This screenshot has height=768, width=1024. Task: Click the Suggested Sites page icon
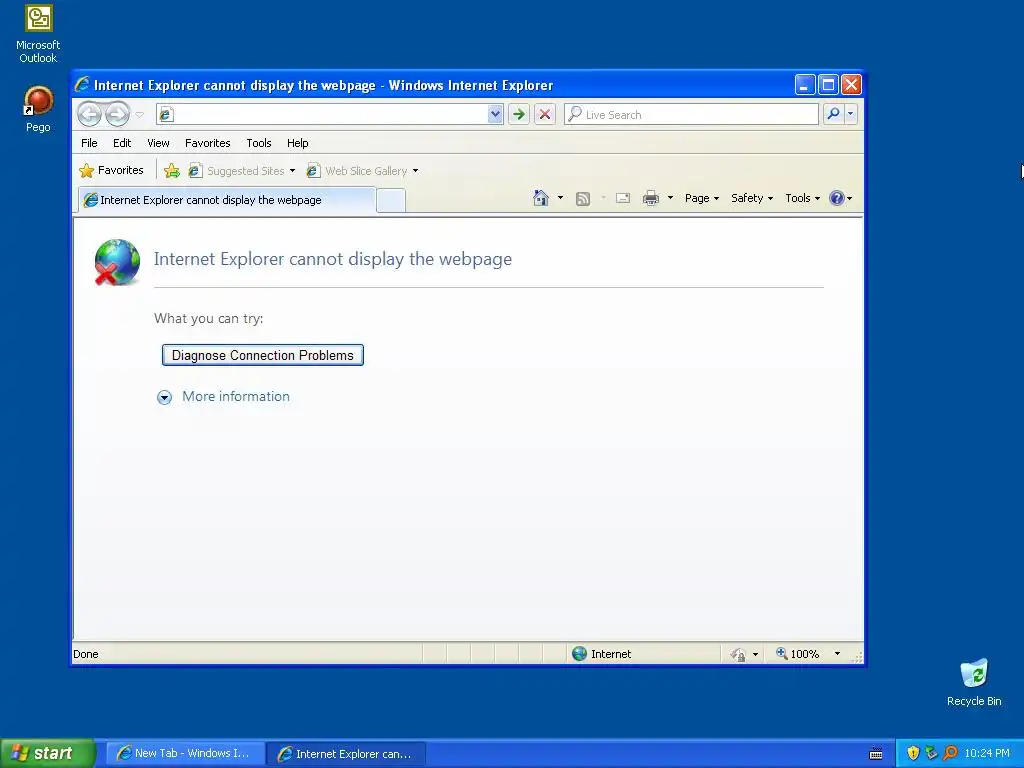coord(195,170)
